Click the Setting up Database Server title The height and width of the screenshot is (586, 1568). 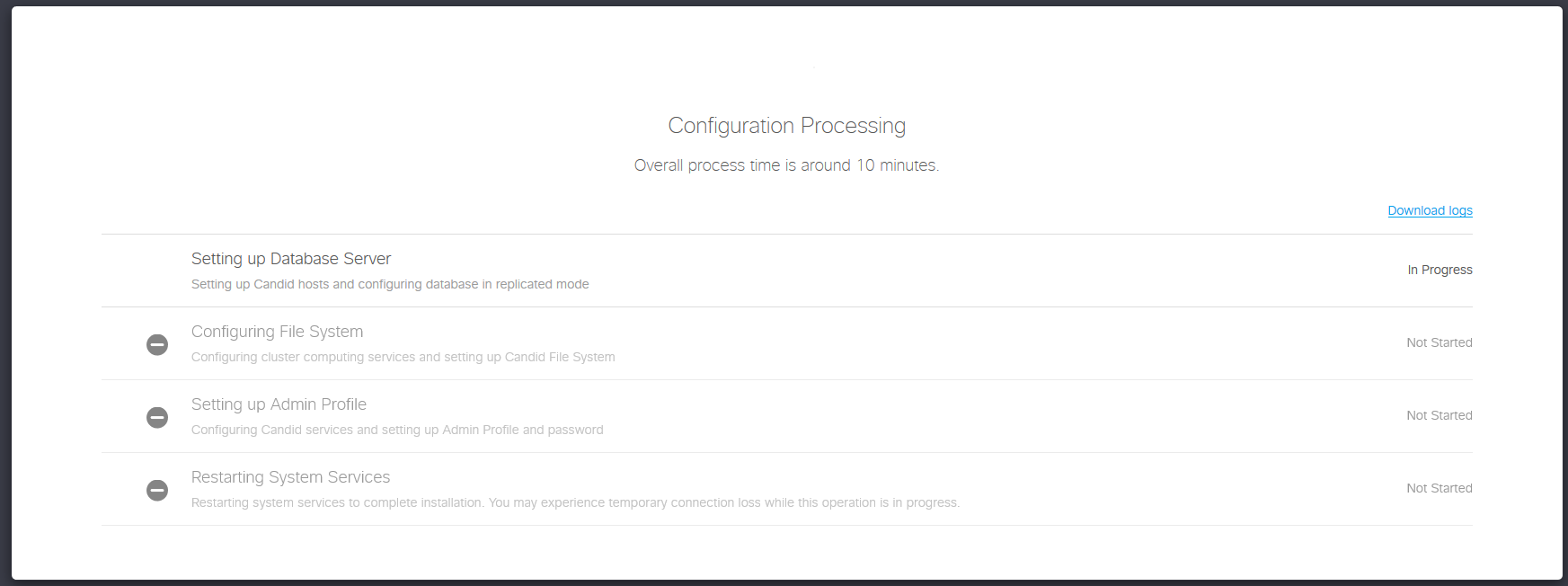(x=291, y=259)
